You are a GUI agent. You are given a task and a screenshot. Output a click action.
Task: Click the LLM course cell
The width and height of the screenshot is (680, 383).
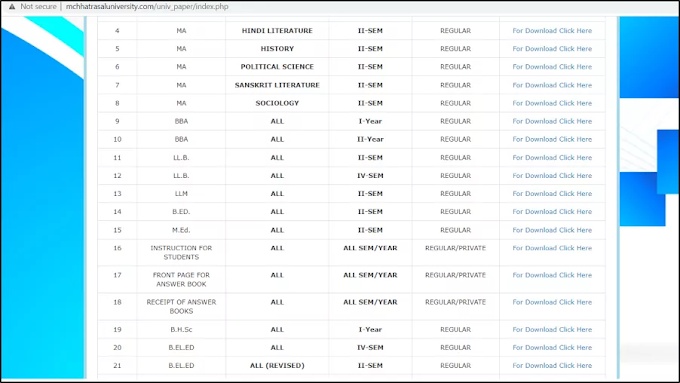click(181, 194)
